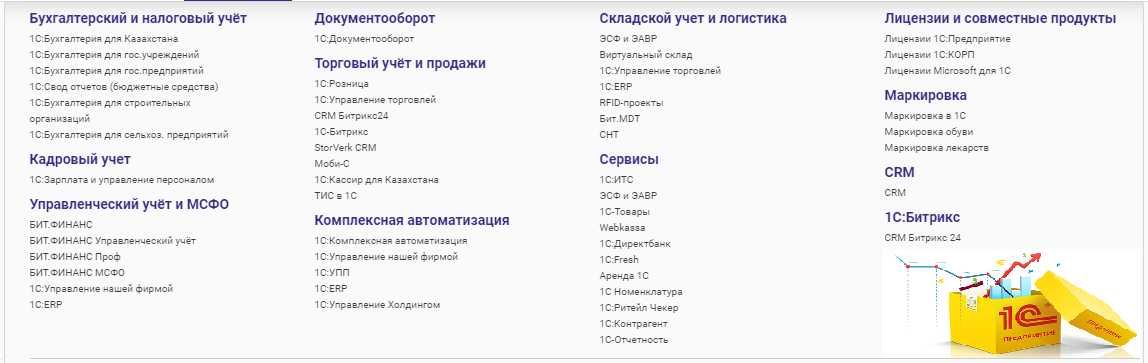Open the 1С-Битрикс link
Screen dimensions: 1148x363
(341, 132)
